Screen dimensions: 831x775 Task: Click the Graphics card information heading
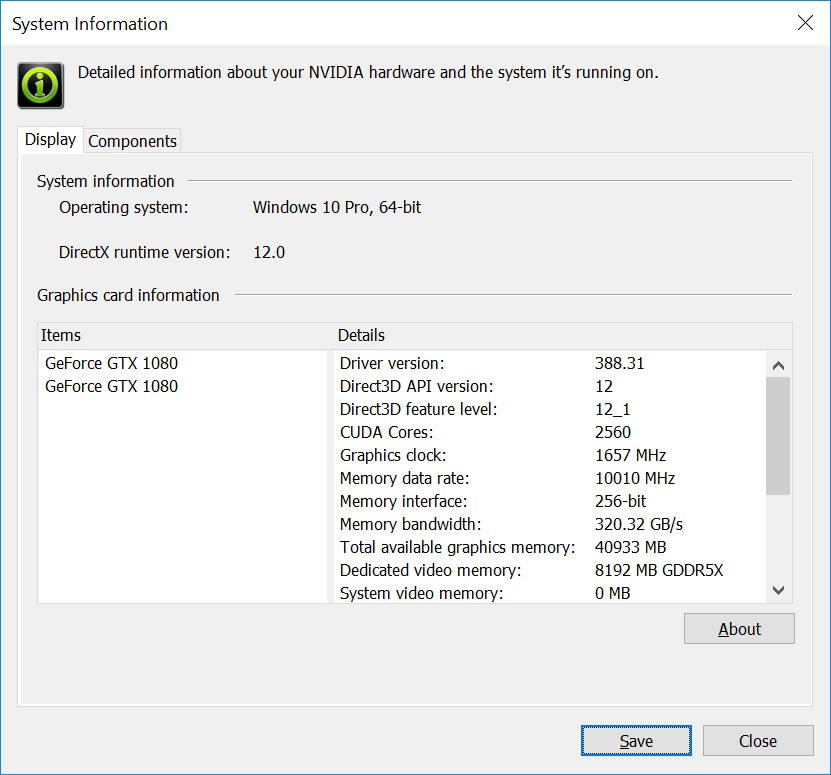coord(128,295)
